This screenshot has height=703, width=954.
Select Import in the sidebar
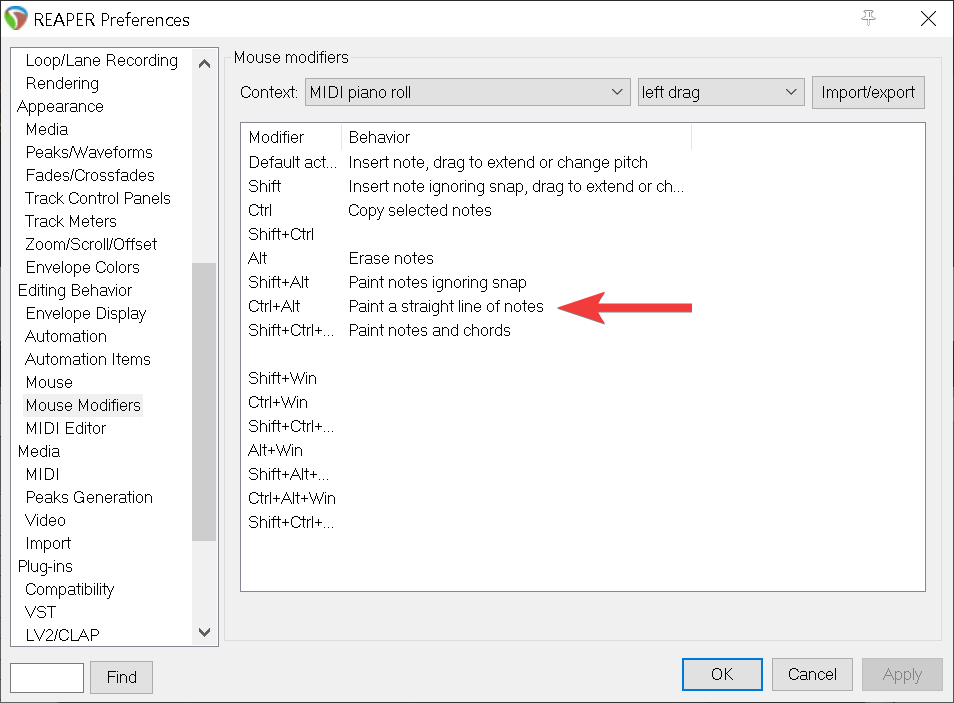coord(48,544)
